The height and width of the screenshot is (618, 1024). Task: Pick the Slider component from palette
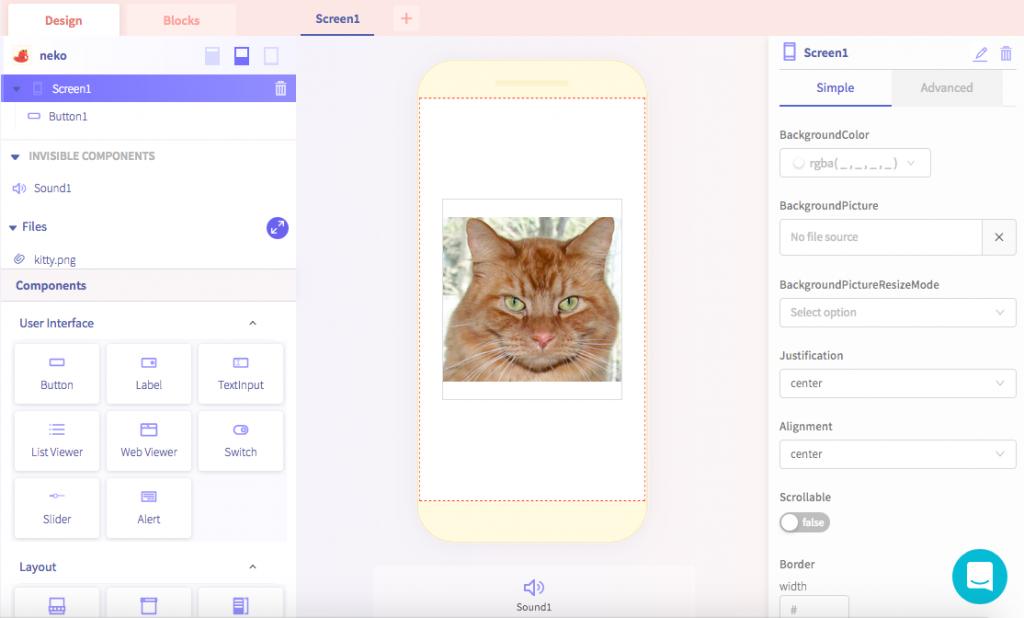[x=57, y=508]
